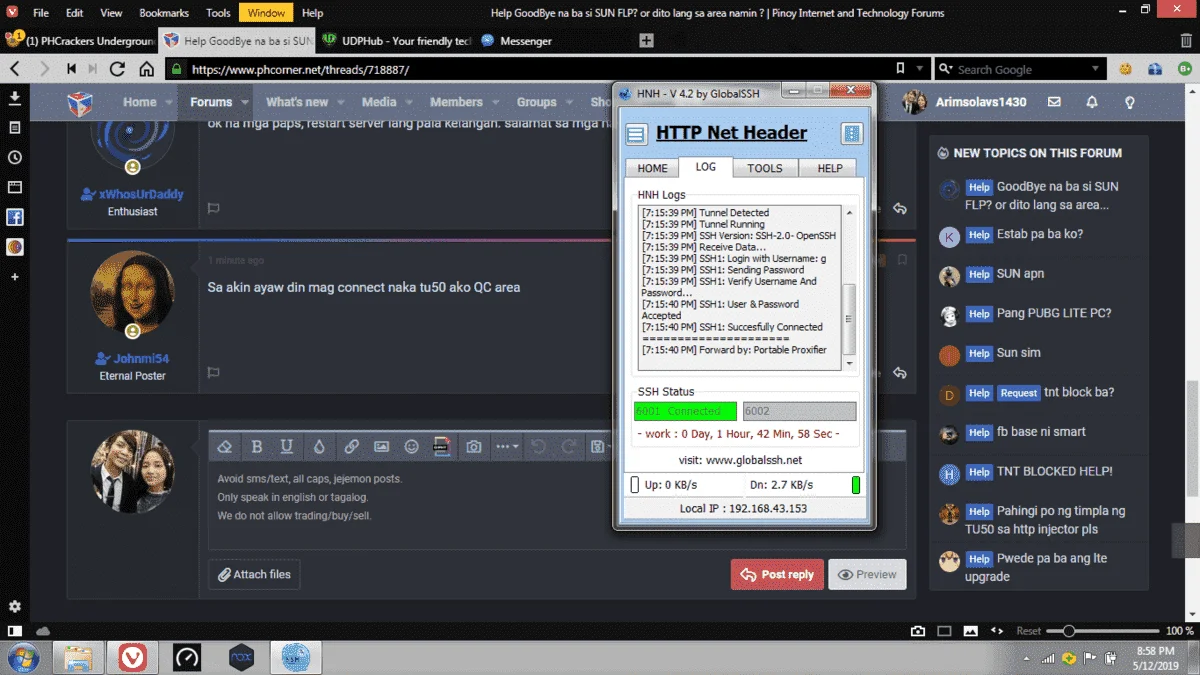Open Vivaldi history panel clock icon

point(15,158)
